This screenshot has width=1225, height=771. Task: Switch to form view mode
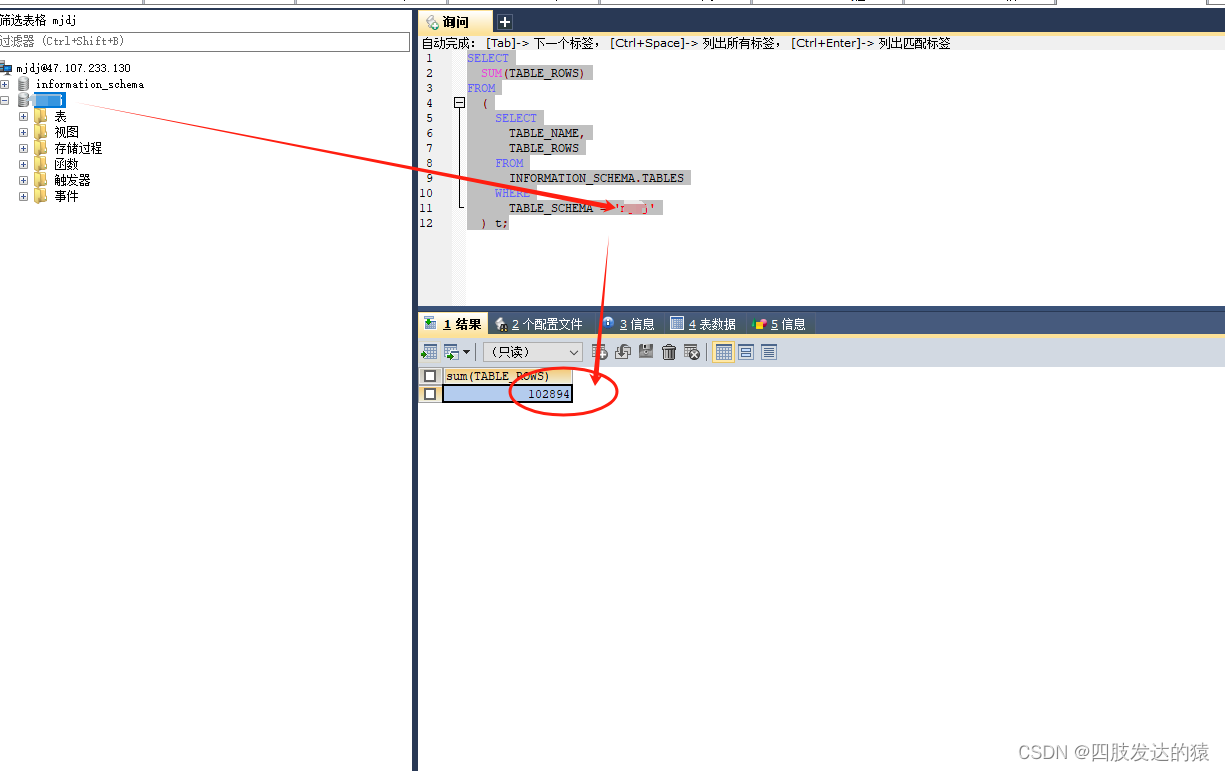pos(746,352)
